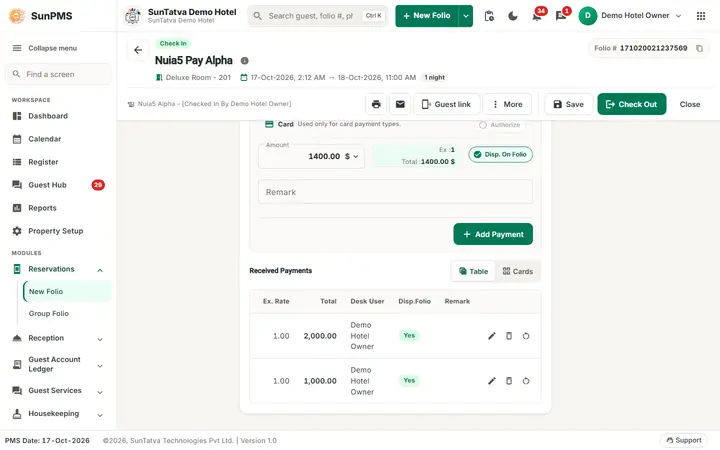720x450 pixels.
Task: Open notifications bell with 34 badge
Action: 537,16
